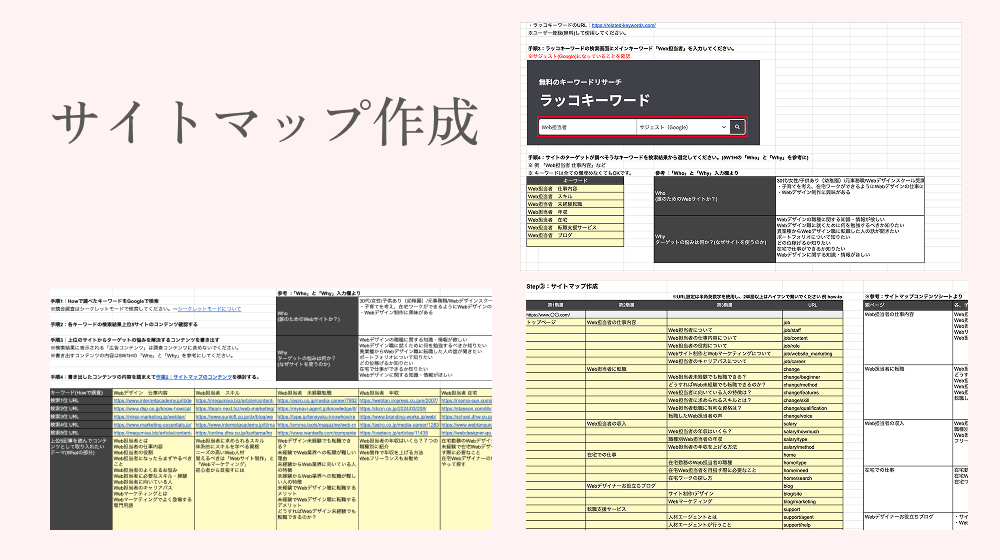Select the 'change/beginner' URL cell
1000x560 pixels.
coord(812,377)
